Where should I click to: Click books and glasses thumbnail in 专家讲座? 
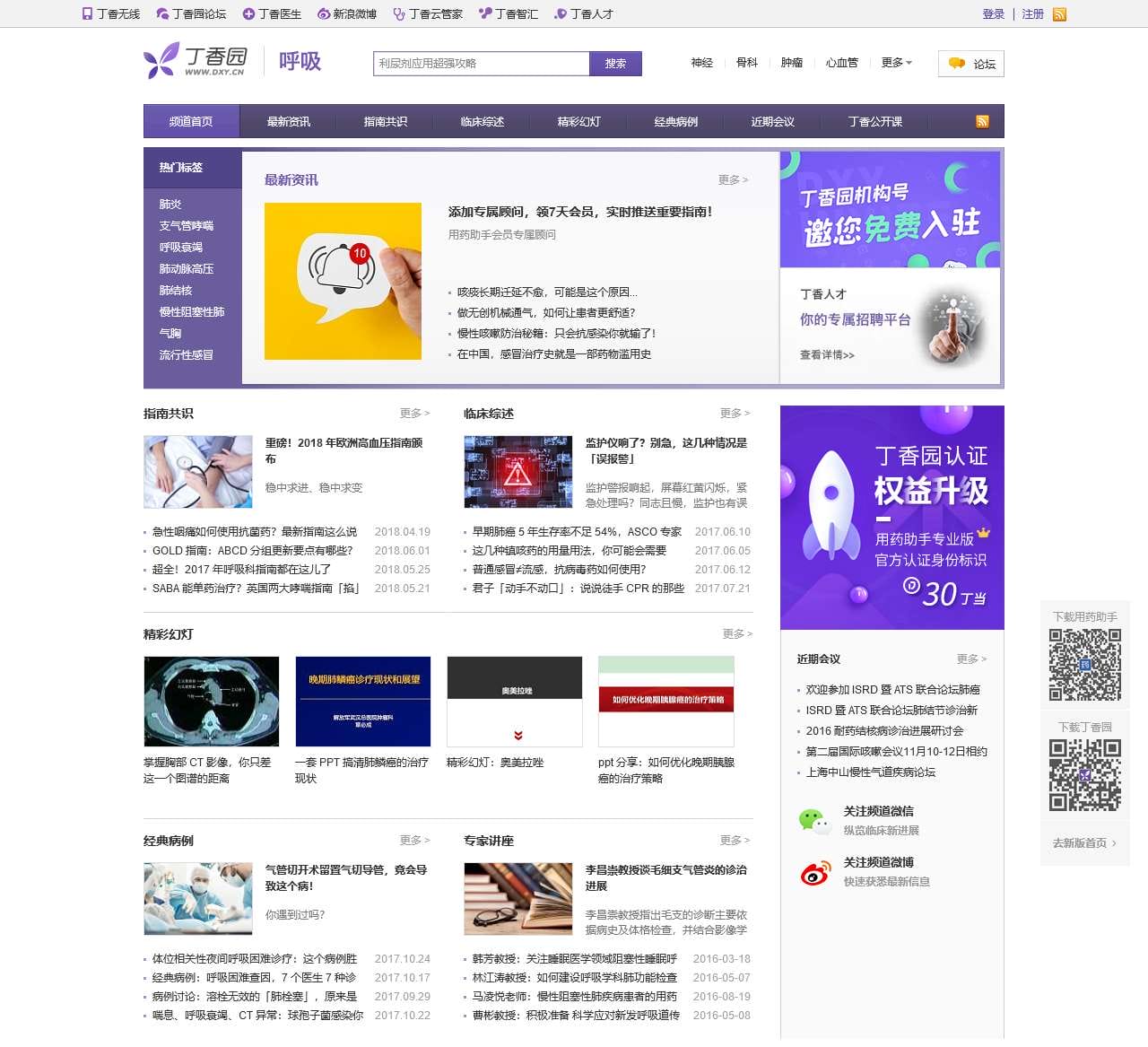tap(518, 899)
